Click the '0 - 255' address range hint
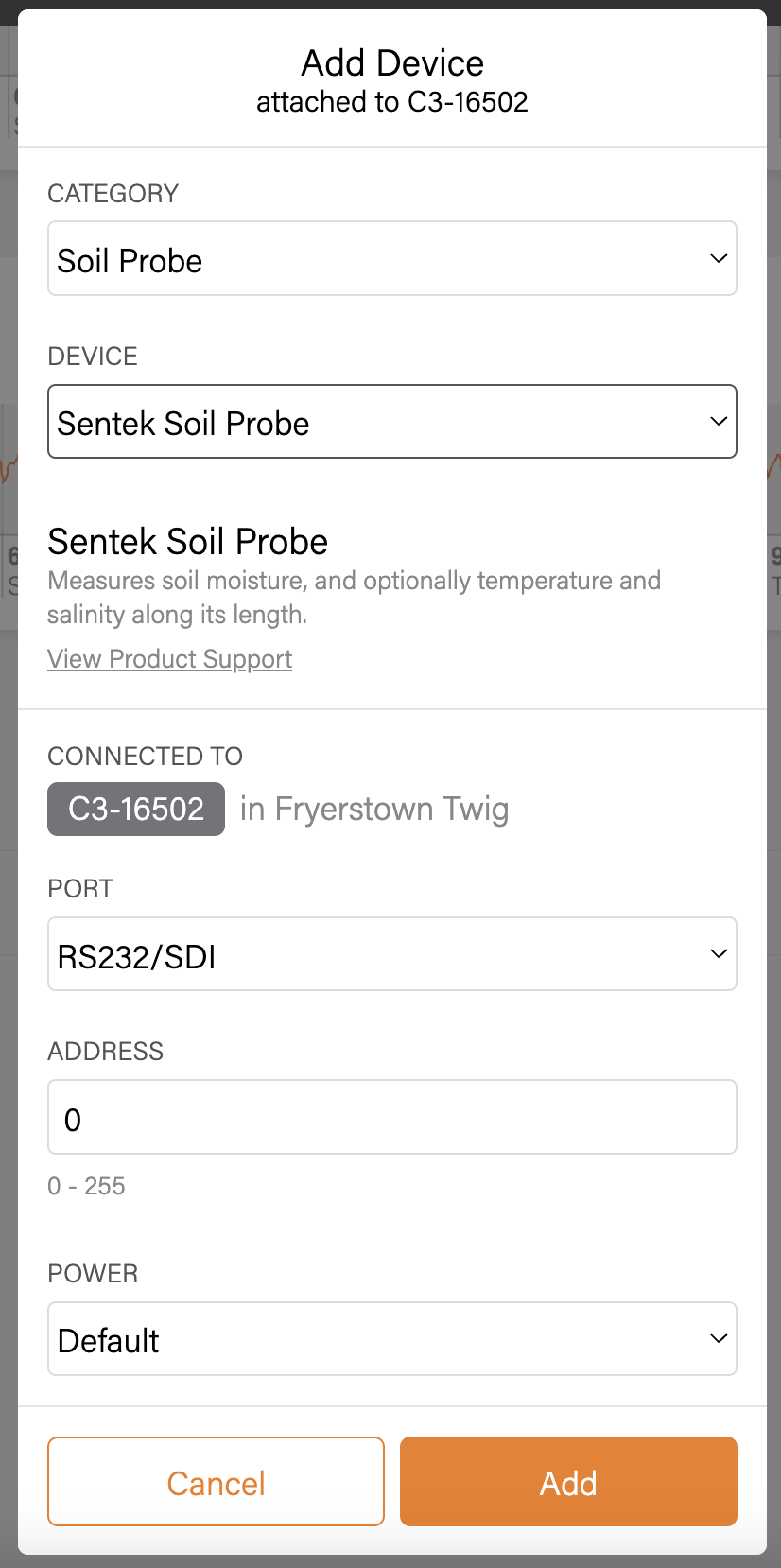The width and height of the screenshot is (781, 1568). (86, 1186)
